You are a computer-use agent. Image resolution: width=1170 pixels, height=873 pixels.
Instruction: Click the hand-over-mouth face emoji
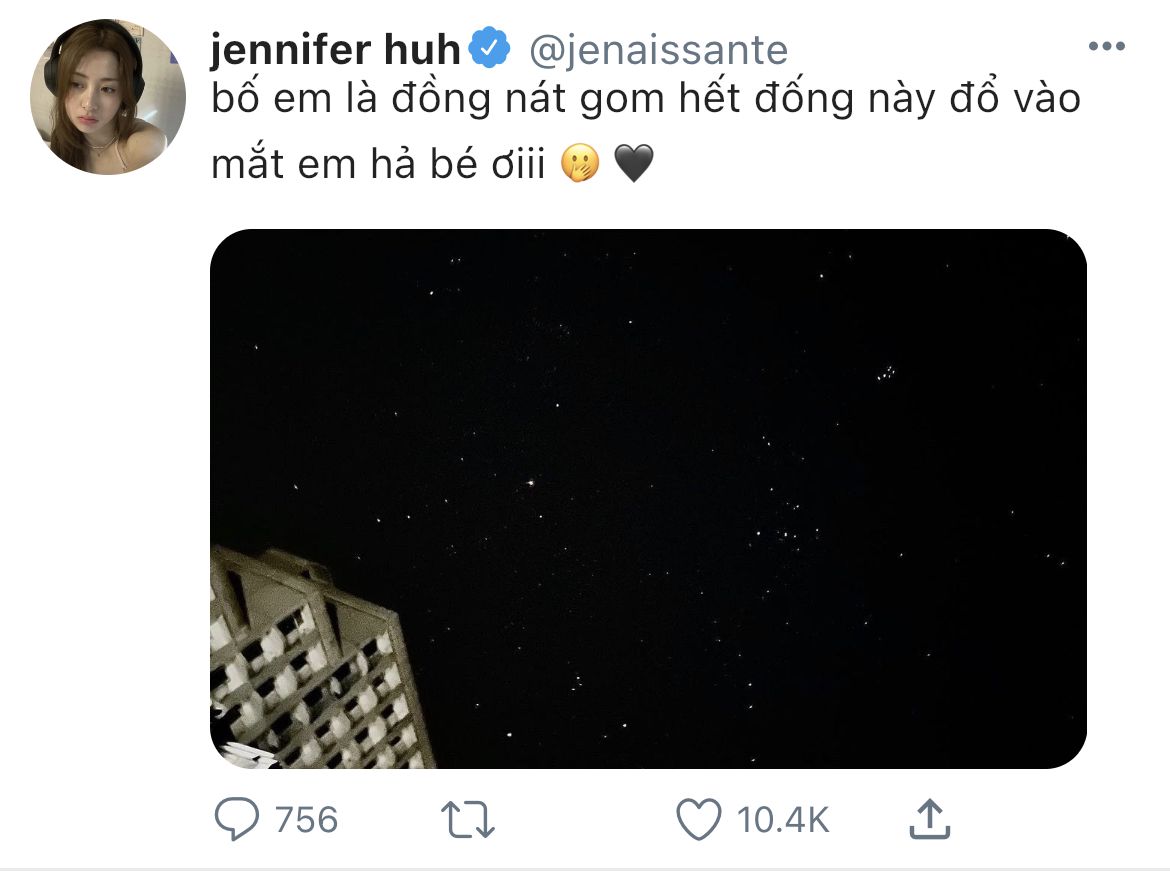point(581,164)
